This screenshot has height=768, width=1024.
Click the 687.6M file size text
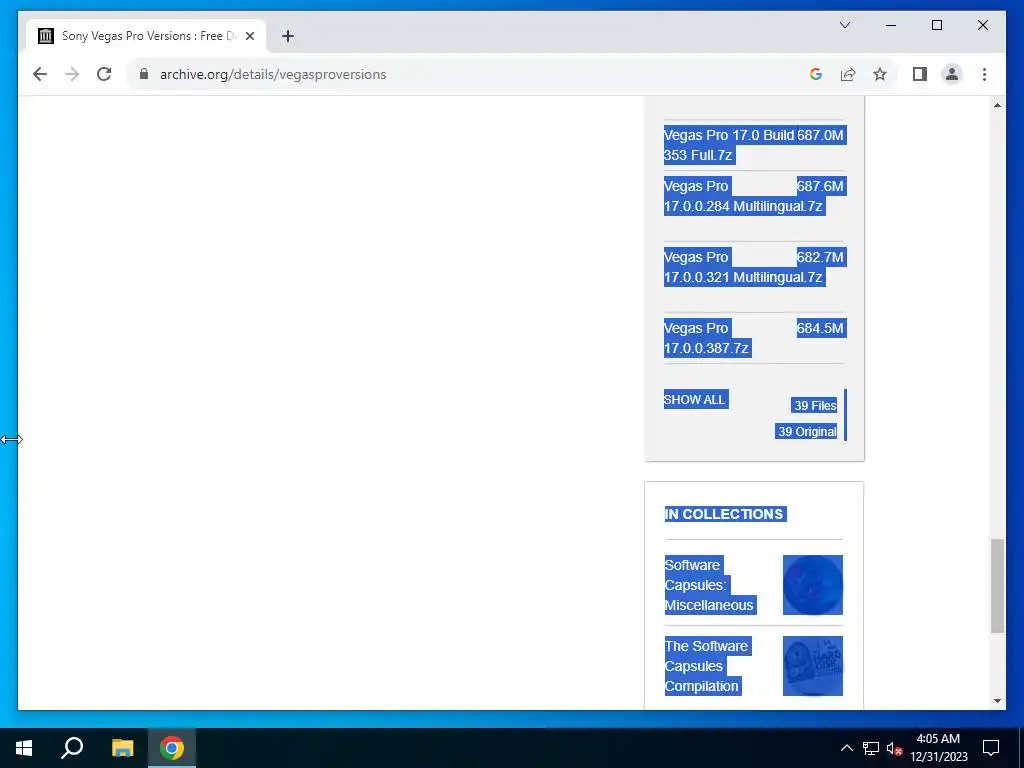820,186
